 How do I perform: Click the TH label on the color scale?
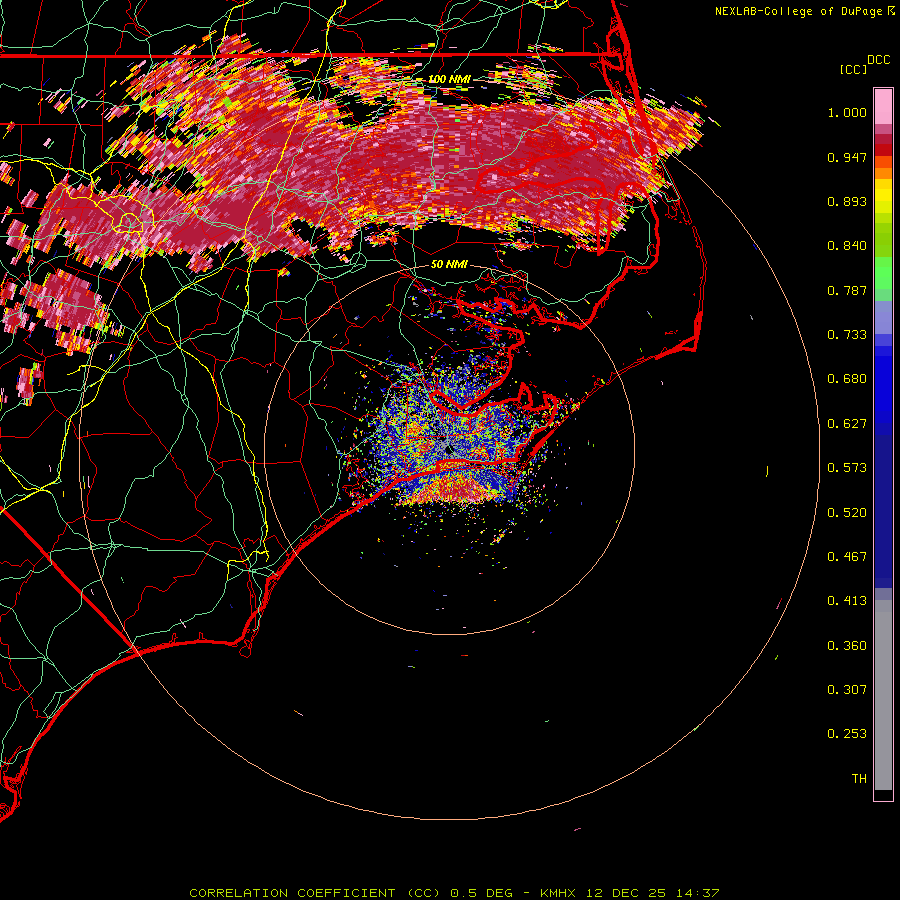[859, 779]
